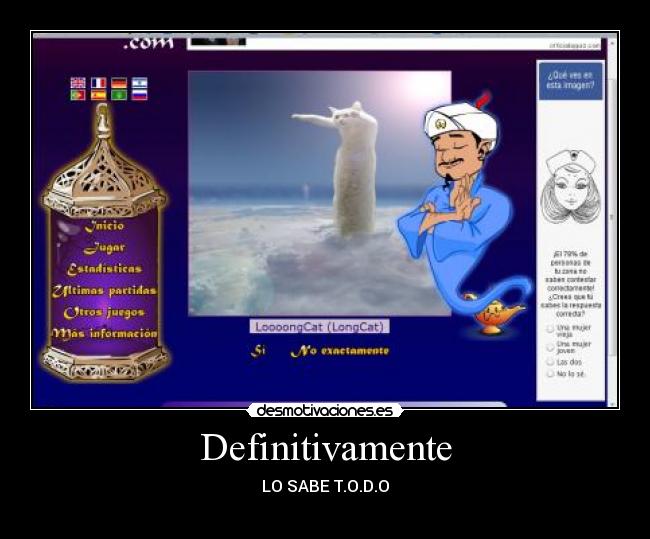650x539 pixels.
Task: Open the Jugar menu item
Action: pyautogui.click(x=104, y=248)
